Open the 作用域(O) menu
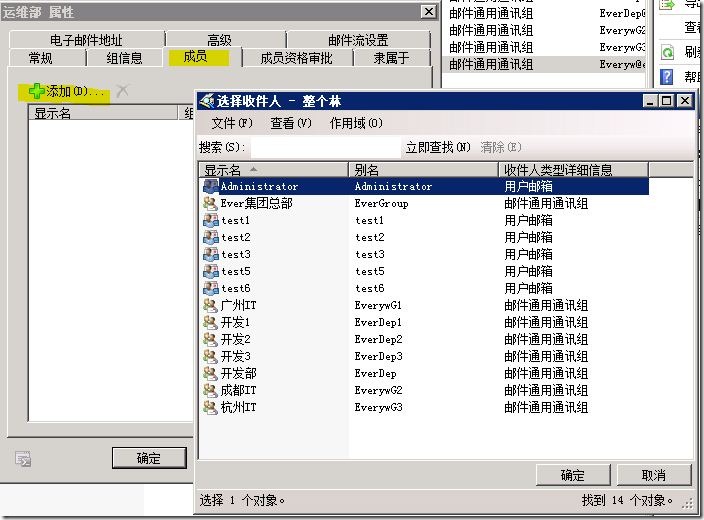This screenshot has height=520, width=704. click(x=355, y=123)
